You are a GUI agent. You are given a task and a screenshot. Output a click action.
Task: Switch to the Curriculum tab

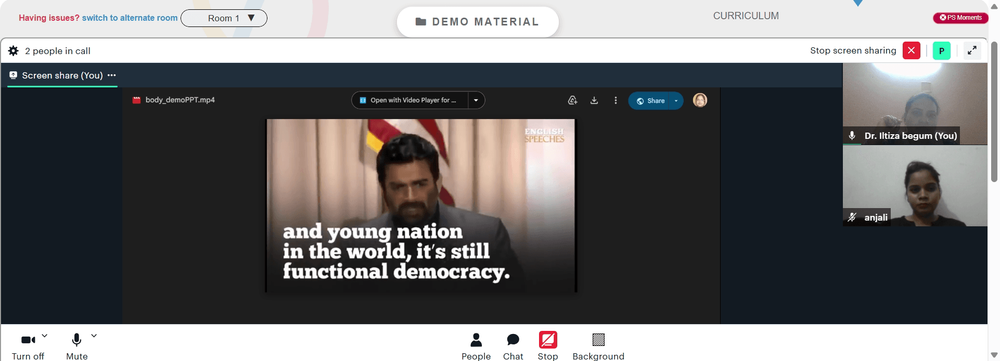tap(746, 16)
